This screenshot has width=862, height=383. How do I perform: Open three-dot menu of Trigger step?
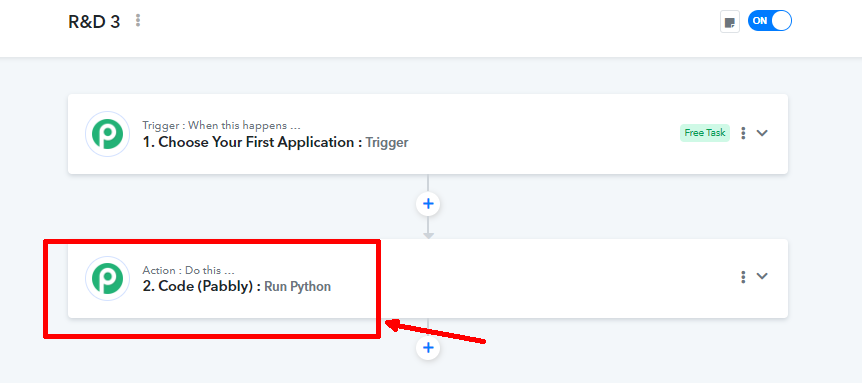[x=743, y=133]
